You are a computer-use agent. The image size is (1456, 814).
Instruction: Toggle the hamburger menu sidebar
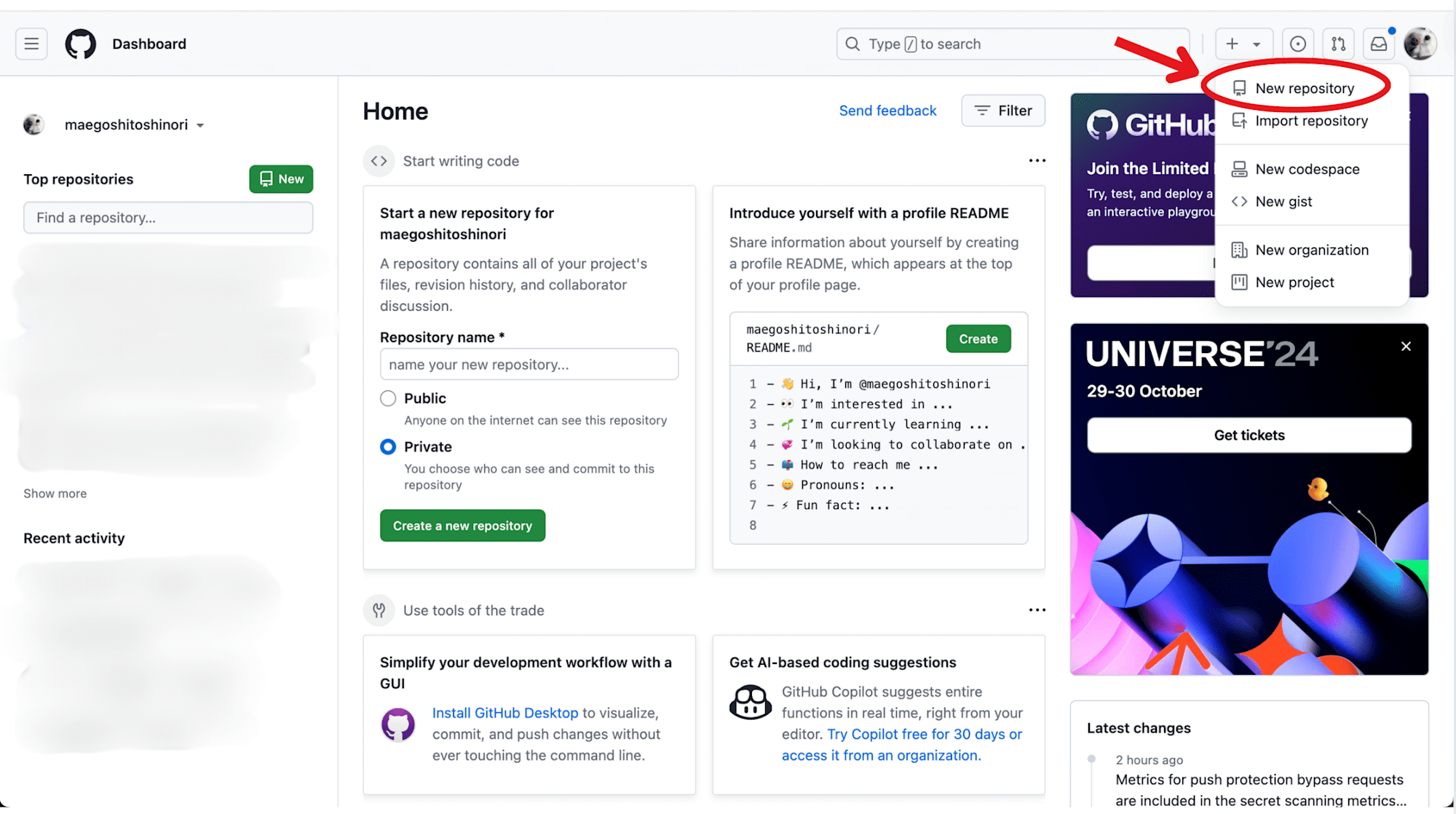point(31,43)
